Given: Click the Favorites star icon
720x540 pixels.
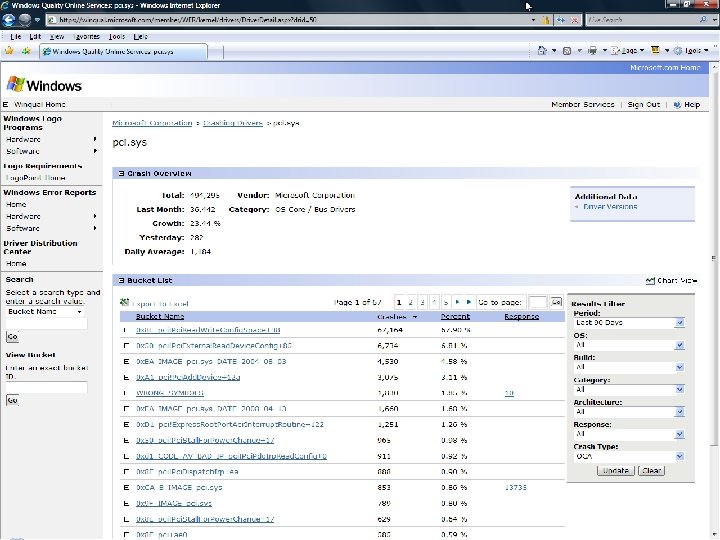Looking at the screenshot, I should coord(10,50).
